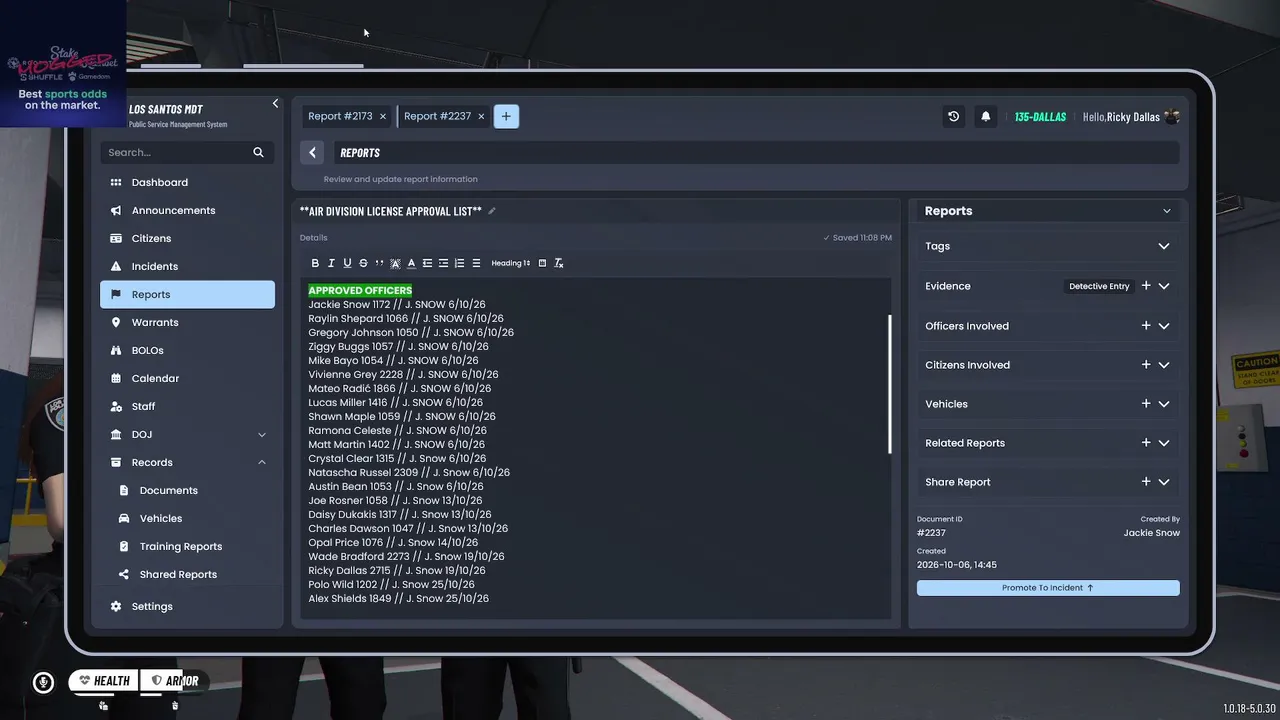Click the report editor vertical scrollbar
Image resolution: width=1280 pixels, height=720 pixels.
889,384
